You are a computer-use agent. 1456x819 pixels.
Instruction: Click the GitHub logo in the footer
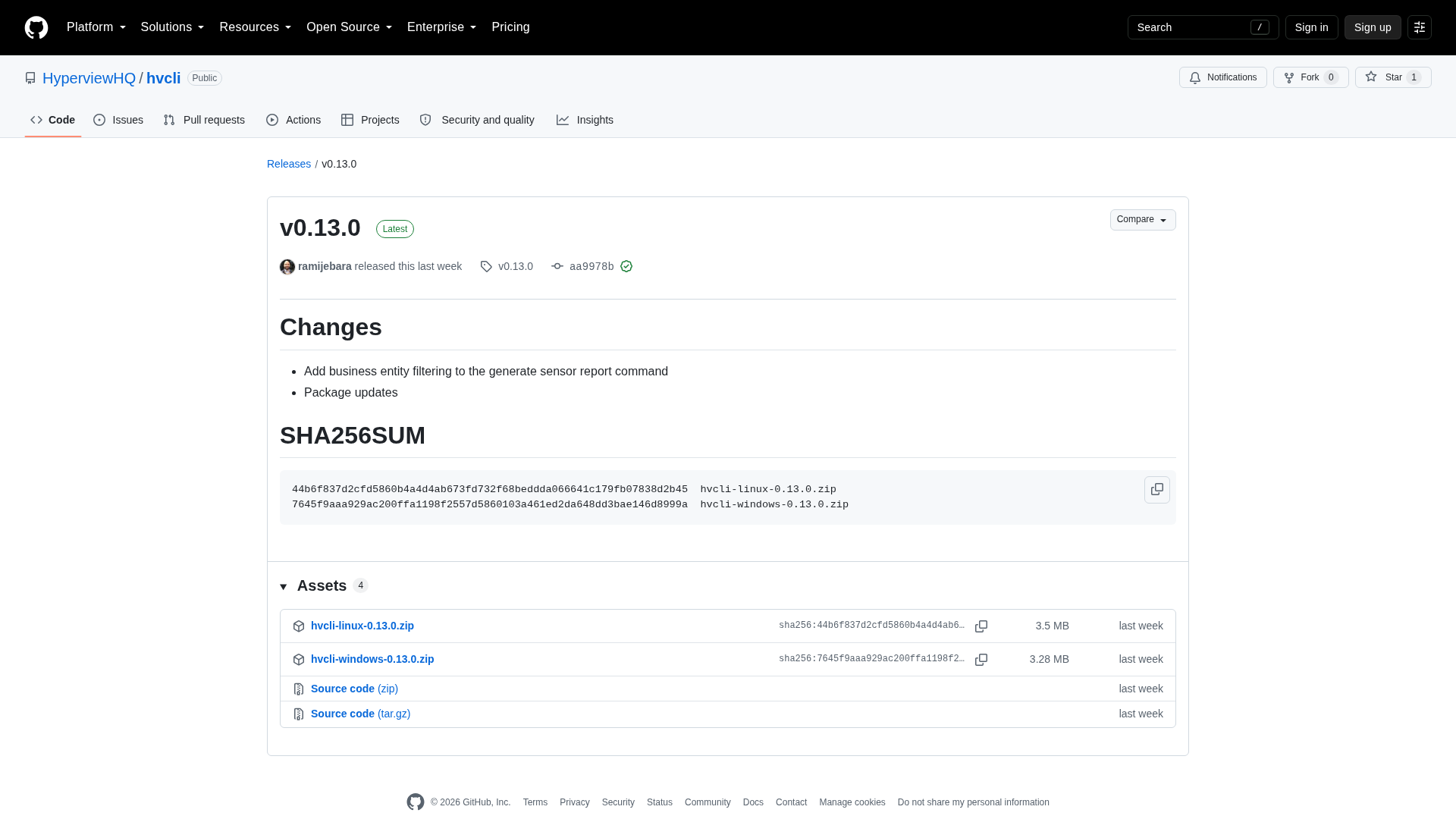[416, 802]
